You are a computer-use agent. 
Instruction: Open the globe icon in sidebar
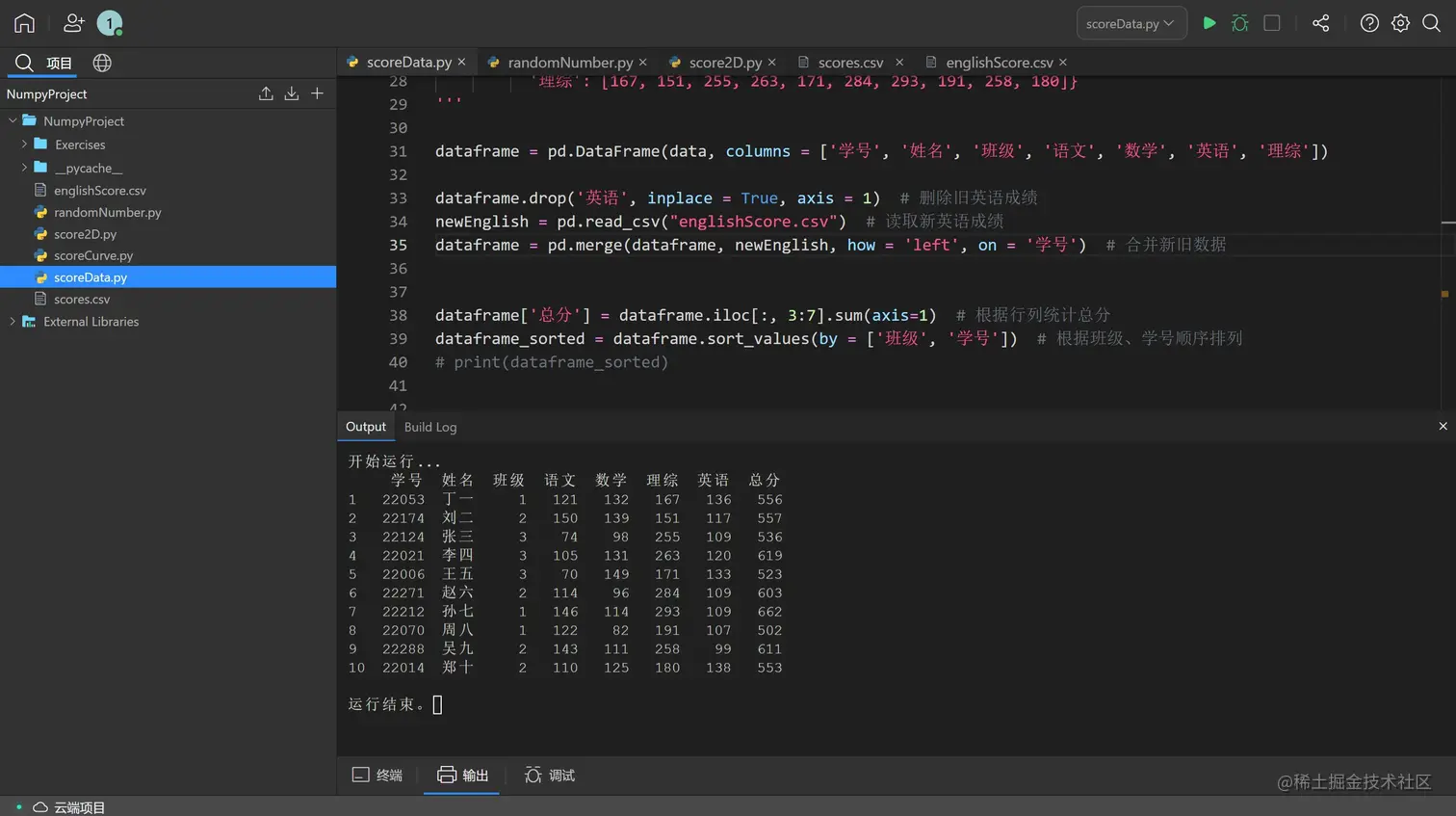pyautogui.click(x=102, y=63)
